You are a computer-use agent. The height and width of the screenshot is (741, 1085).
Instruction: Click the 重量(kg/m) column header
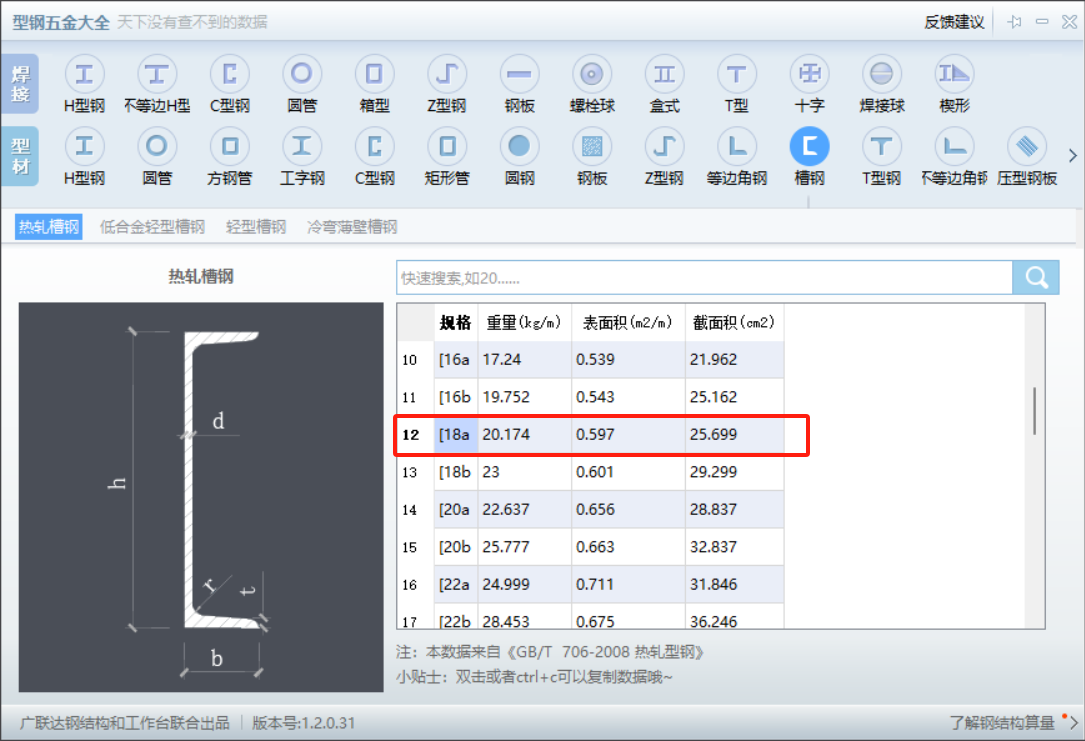524,322
